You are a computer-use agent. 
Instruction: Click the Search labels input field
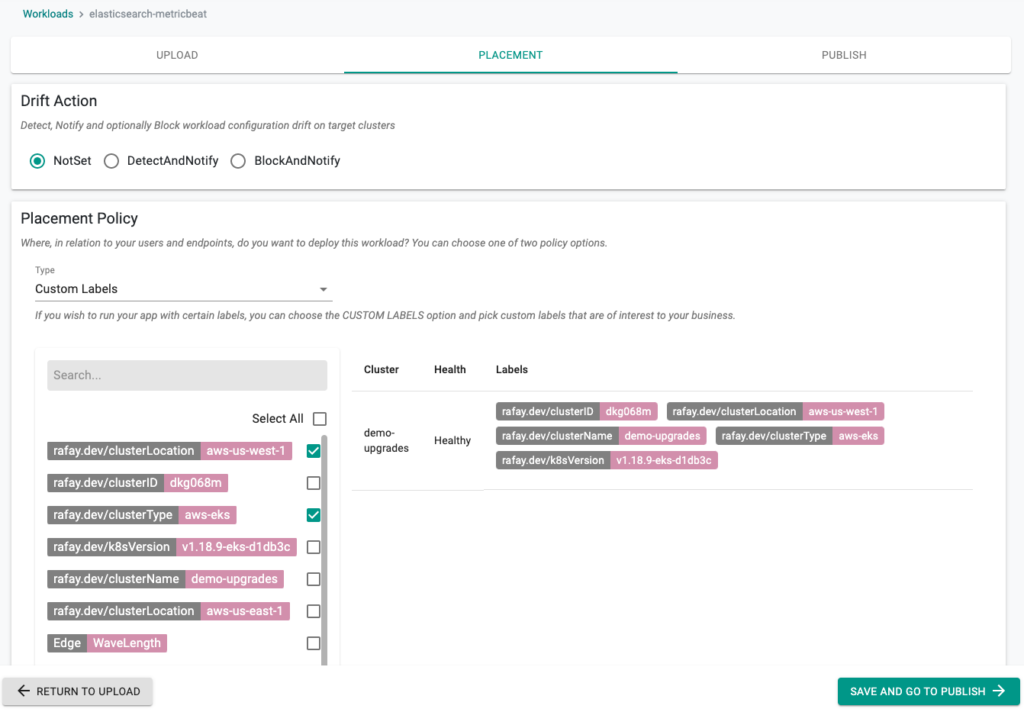(187, 375)
